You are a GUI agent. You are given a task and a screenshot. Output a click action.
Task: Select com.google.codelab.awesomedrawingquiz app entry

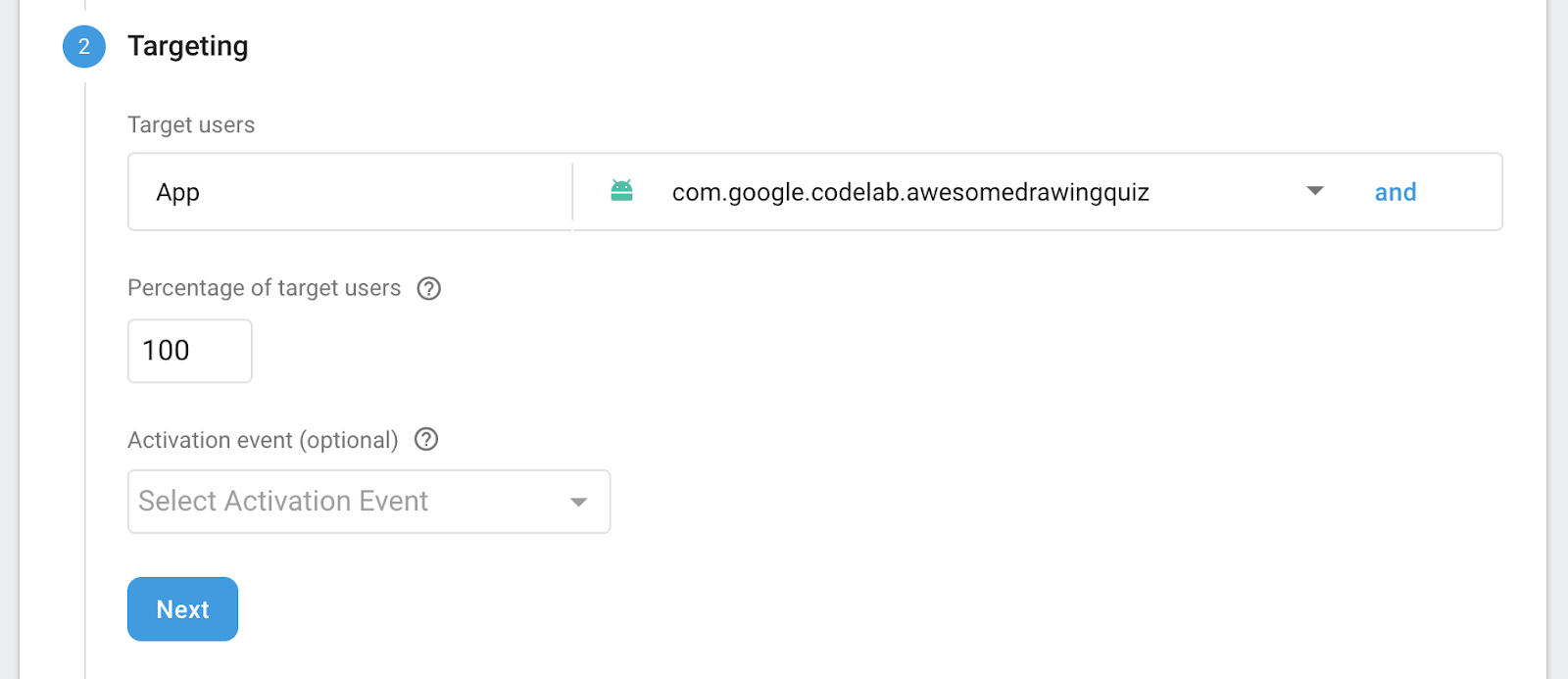[x=909, y=192]
